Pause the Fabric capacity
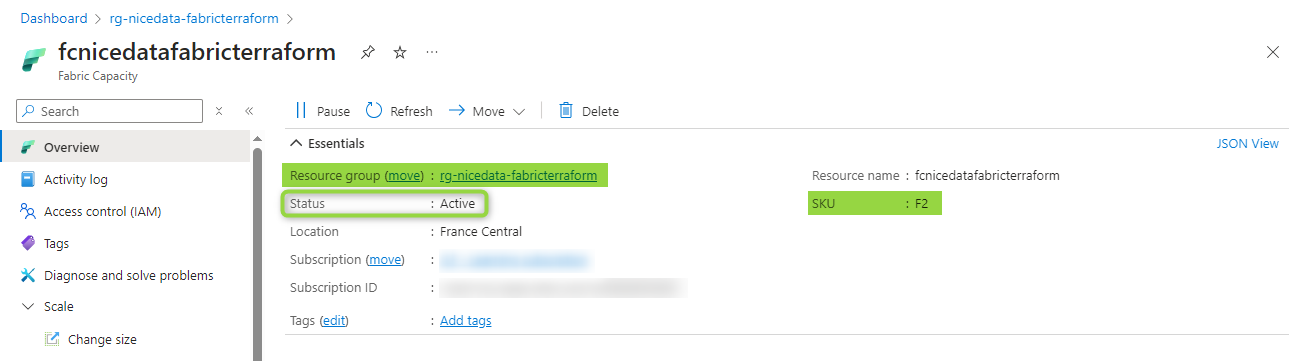 (x=322, y=111)
